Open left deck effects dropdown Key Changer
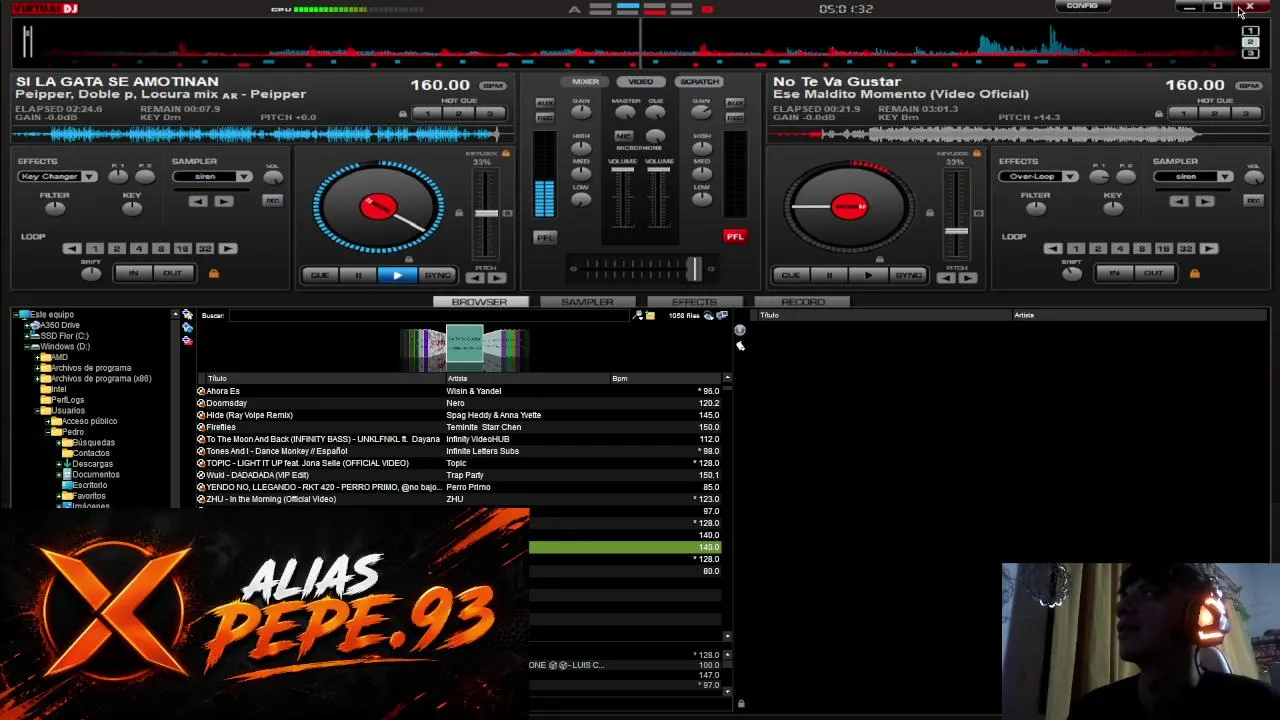Viewport: 1280px width, 720px height. pos(57,177)
